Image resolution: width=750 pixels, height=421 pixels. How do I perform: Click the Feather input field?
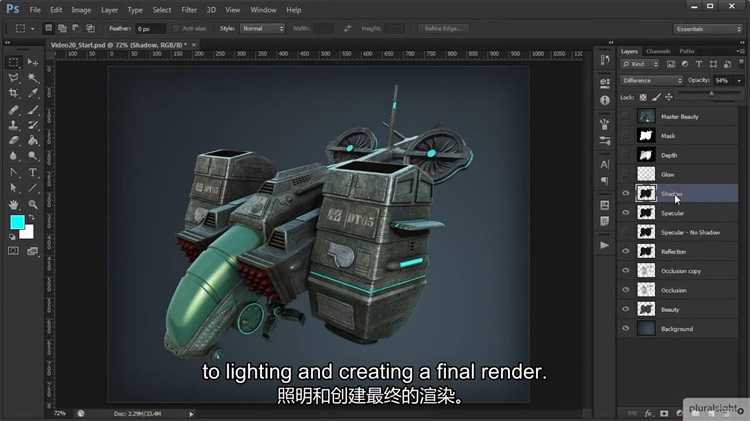(x=151, y=28)
